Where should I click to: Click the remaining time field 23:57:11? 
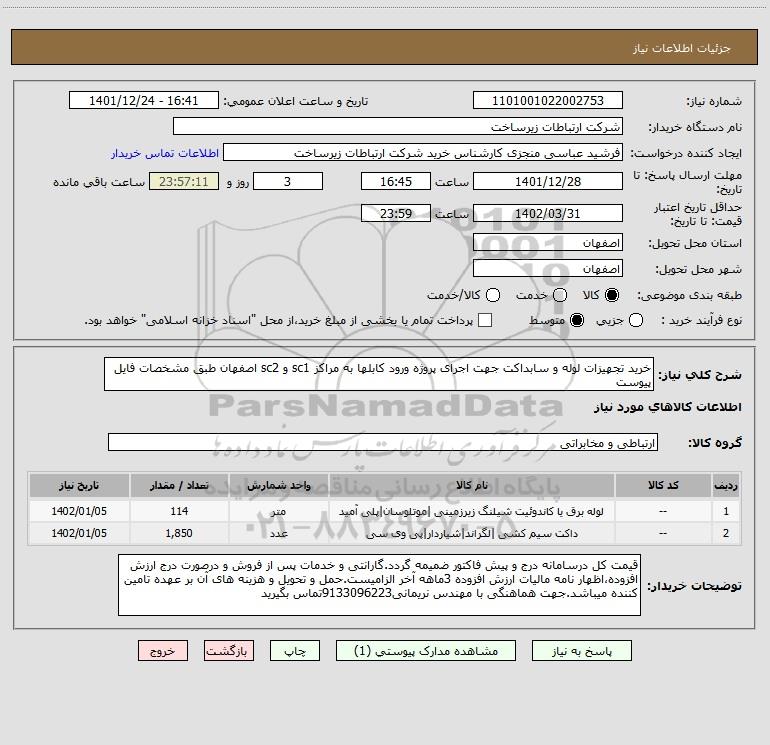pyautogui.click(x=184, y=181)
